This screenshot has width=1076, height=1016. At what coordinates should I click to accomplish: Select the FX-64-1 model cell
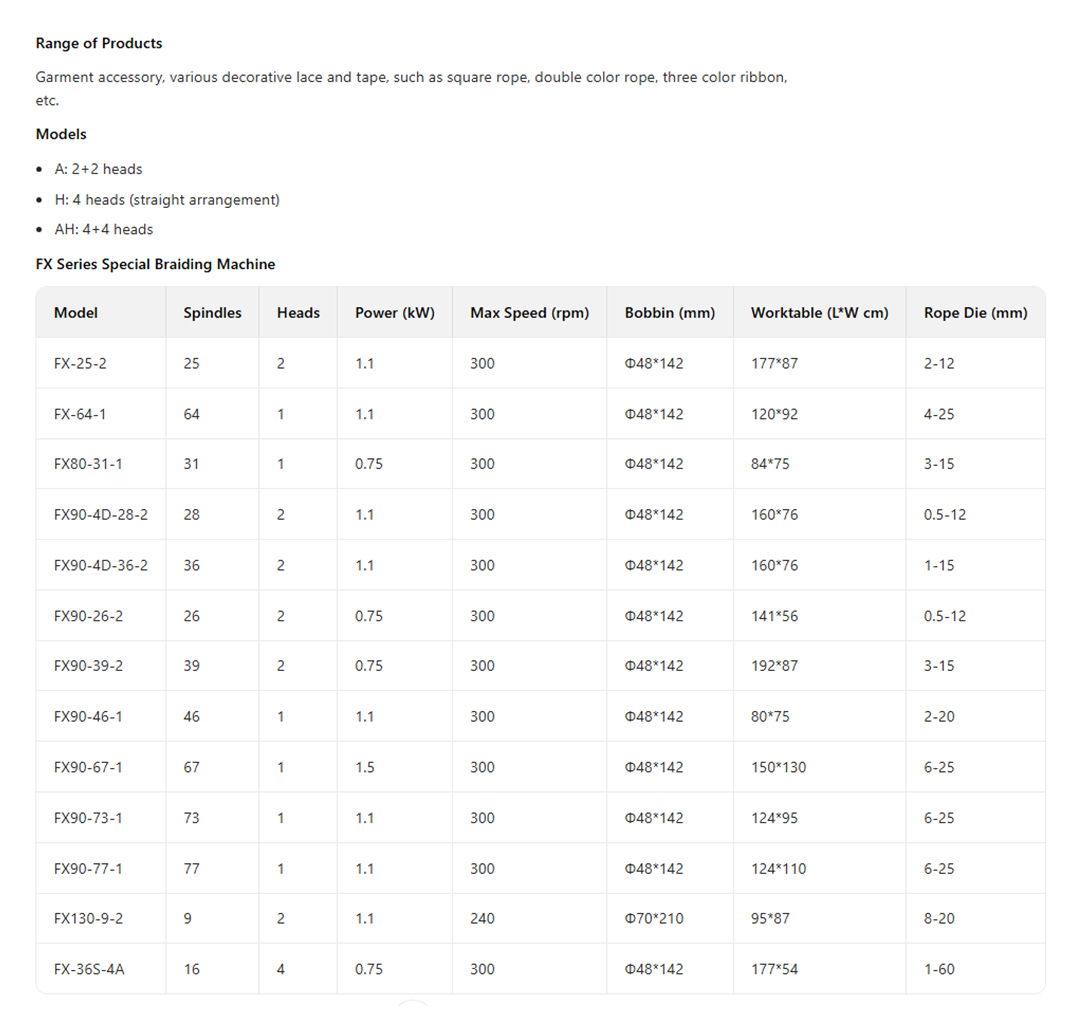coord(80,414)
